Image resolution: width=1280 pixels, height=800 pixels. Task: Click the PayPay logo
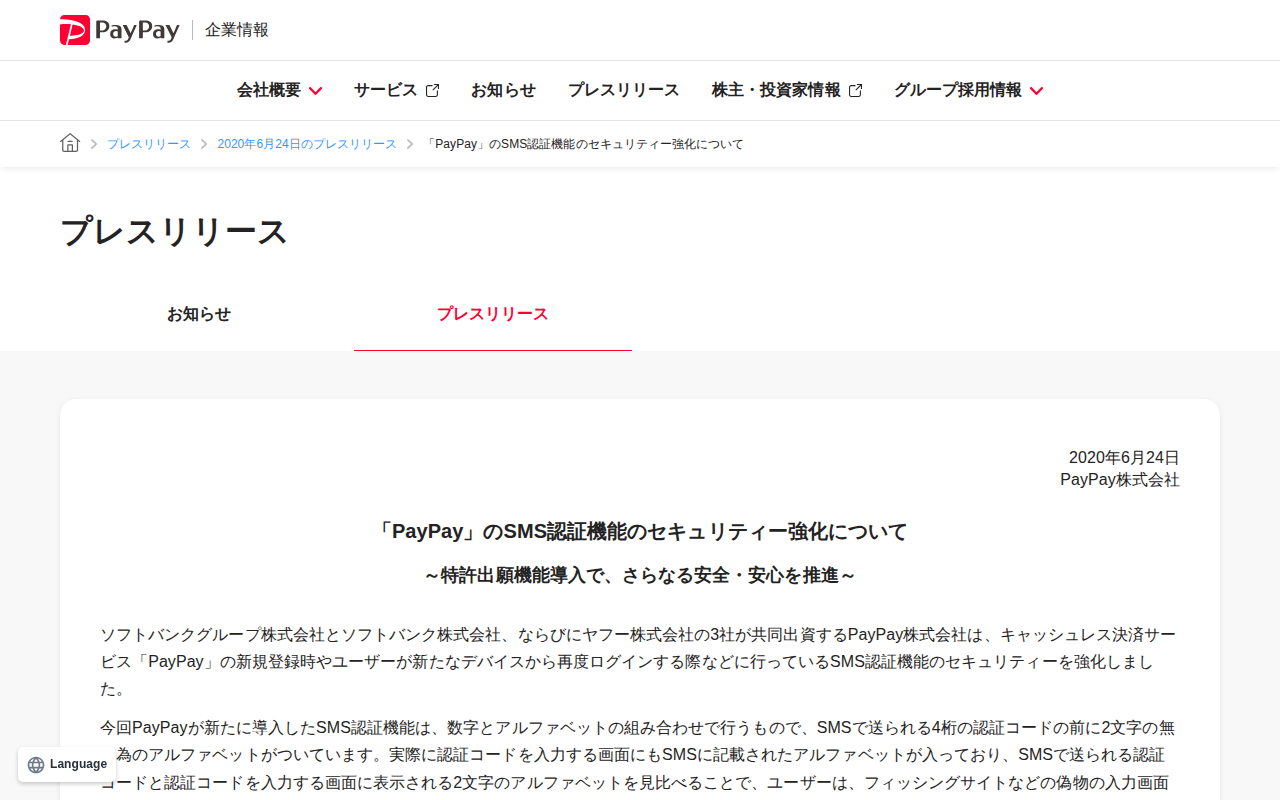pyautogui.click(x=119, y=30)
